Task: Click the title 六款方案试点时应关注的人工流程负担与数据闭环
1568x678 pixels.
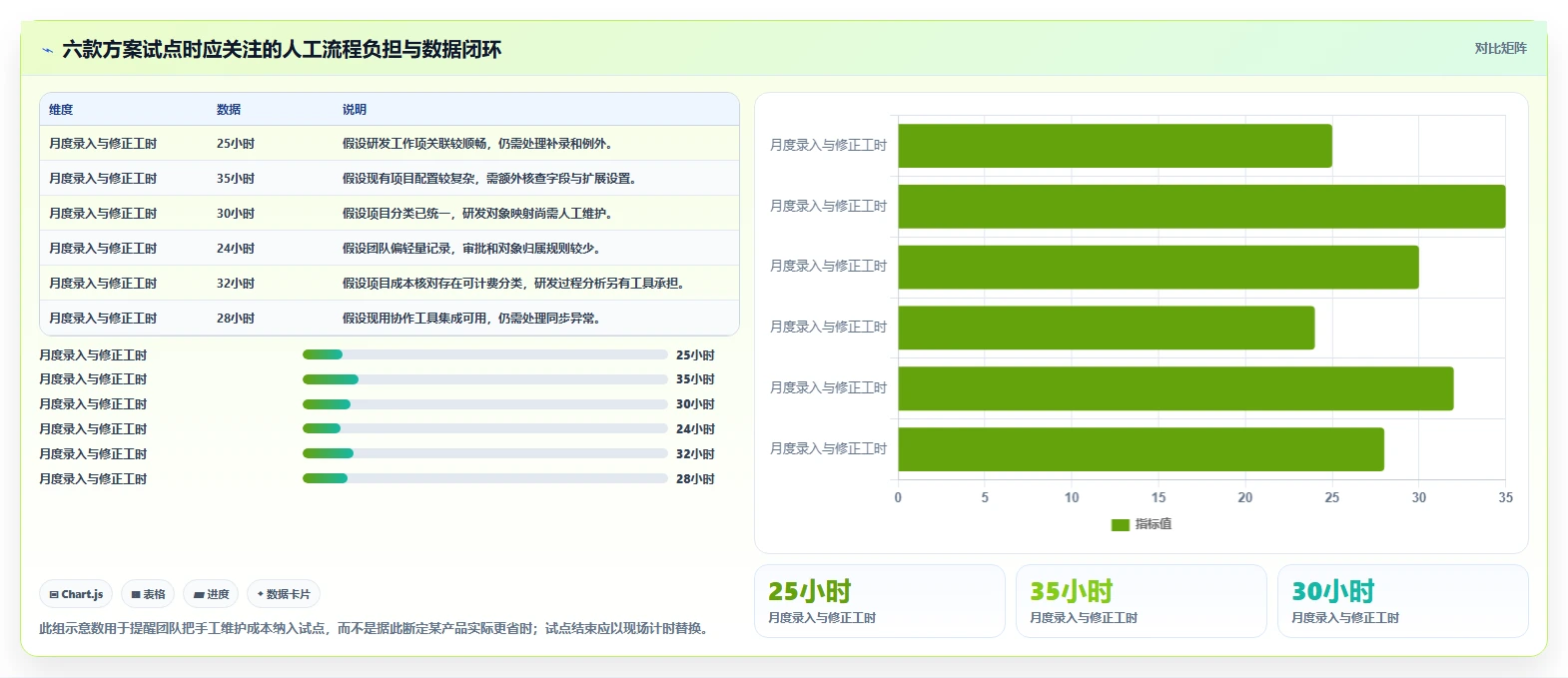Action: [x=282, y=50]
